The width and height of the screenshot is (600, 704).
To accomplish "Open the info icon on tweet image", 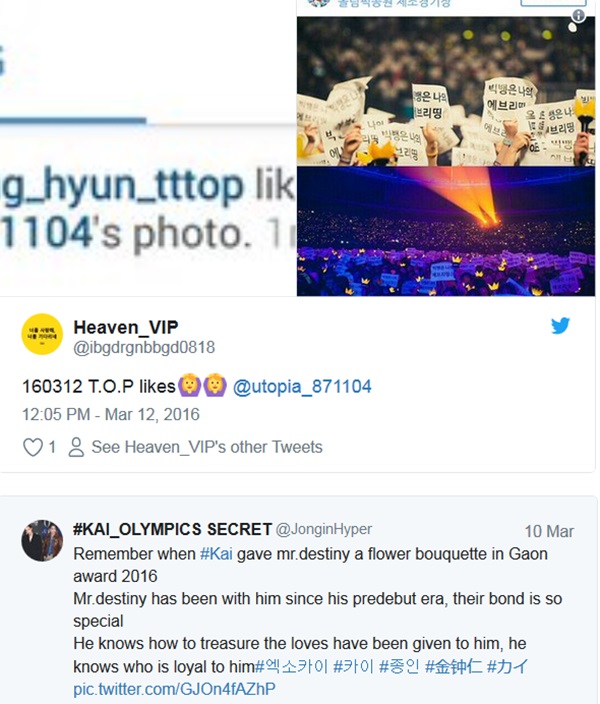I will 578,16.
